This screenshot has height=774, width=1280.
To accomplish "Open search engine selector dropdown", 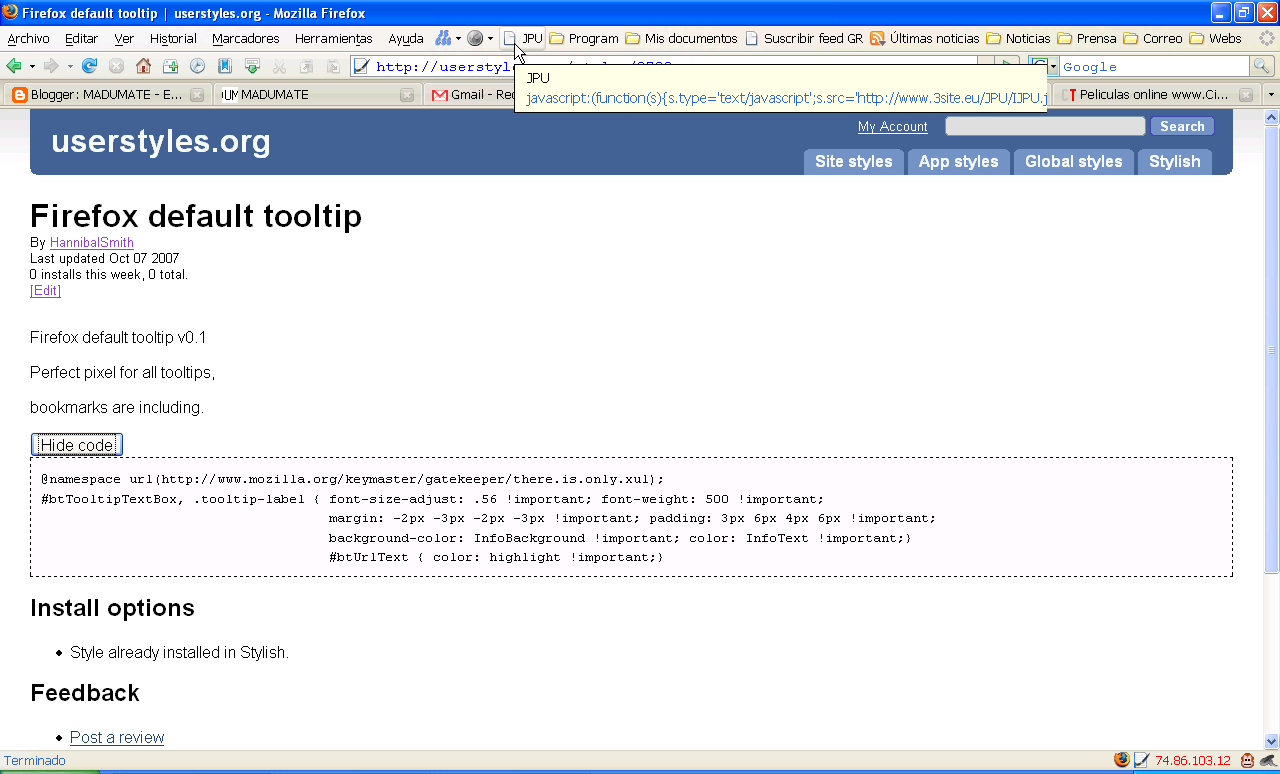I will 1053,66.
